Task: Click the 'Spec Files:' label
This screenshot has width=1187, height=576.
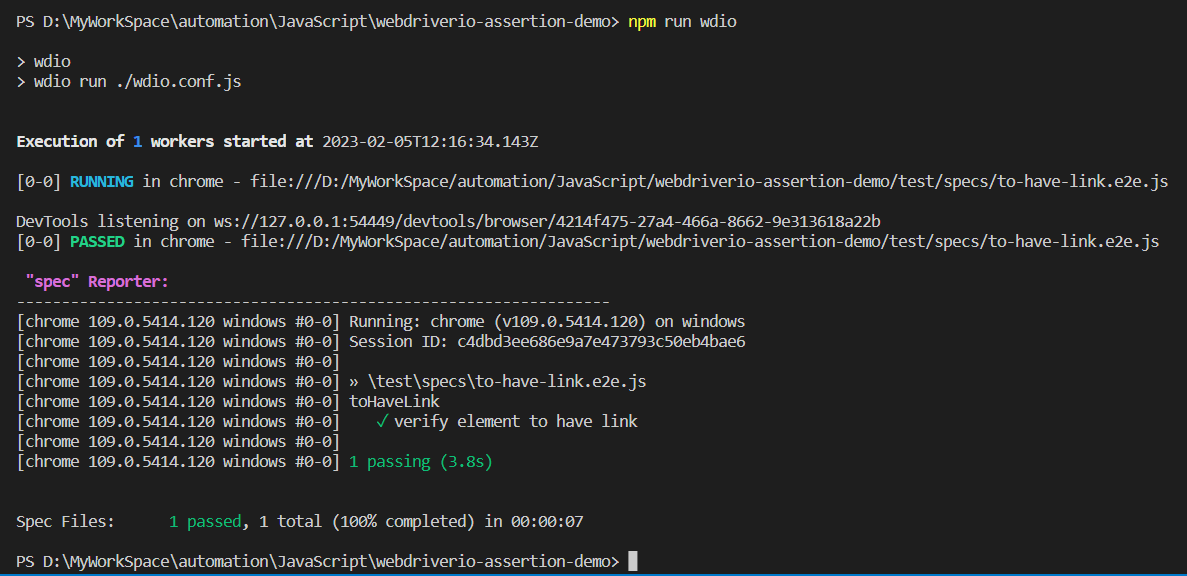Action: click(65, 522)
